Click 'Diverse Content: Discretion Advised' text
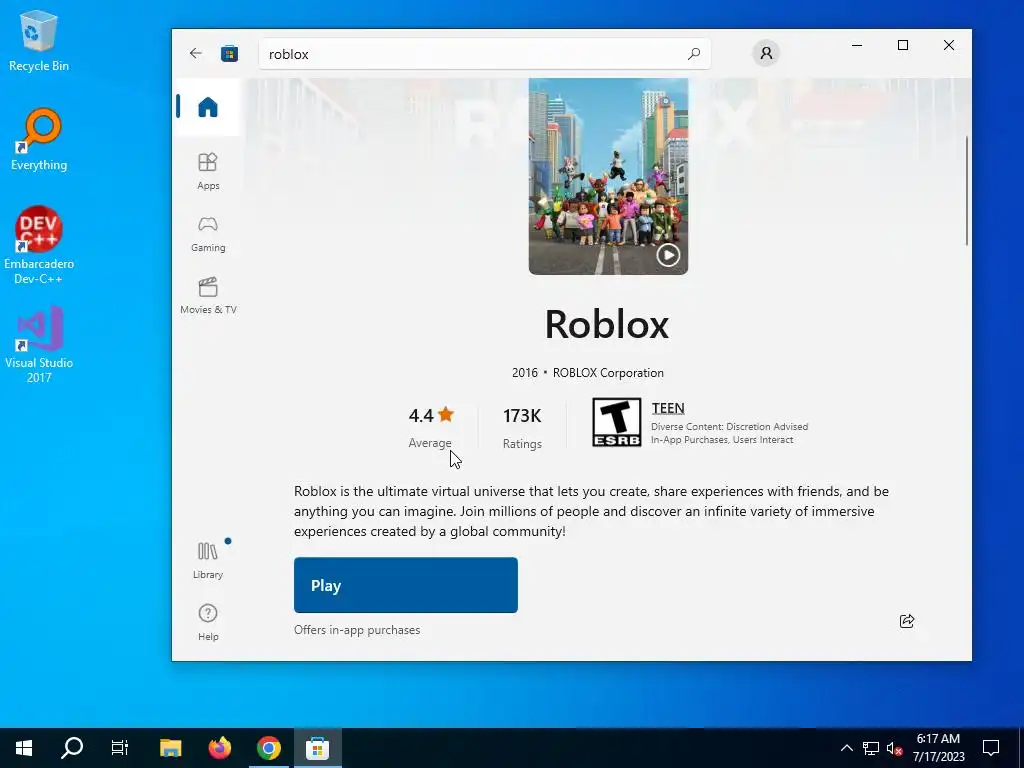 coord(729,426)
